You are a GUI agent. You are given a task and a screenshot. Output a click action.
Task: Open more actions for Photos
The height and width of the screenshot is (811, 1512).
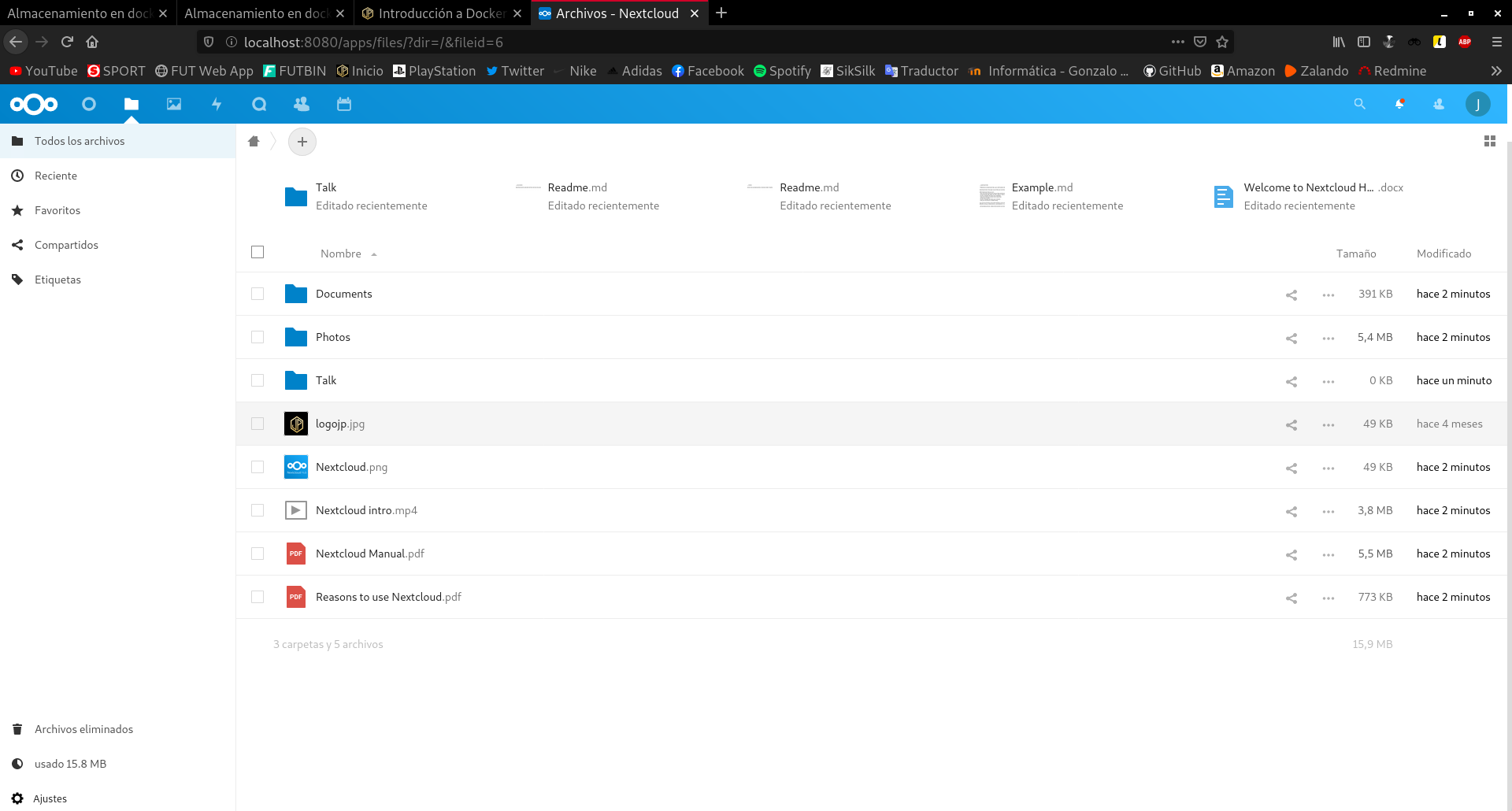tap(1329, 338)
